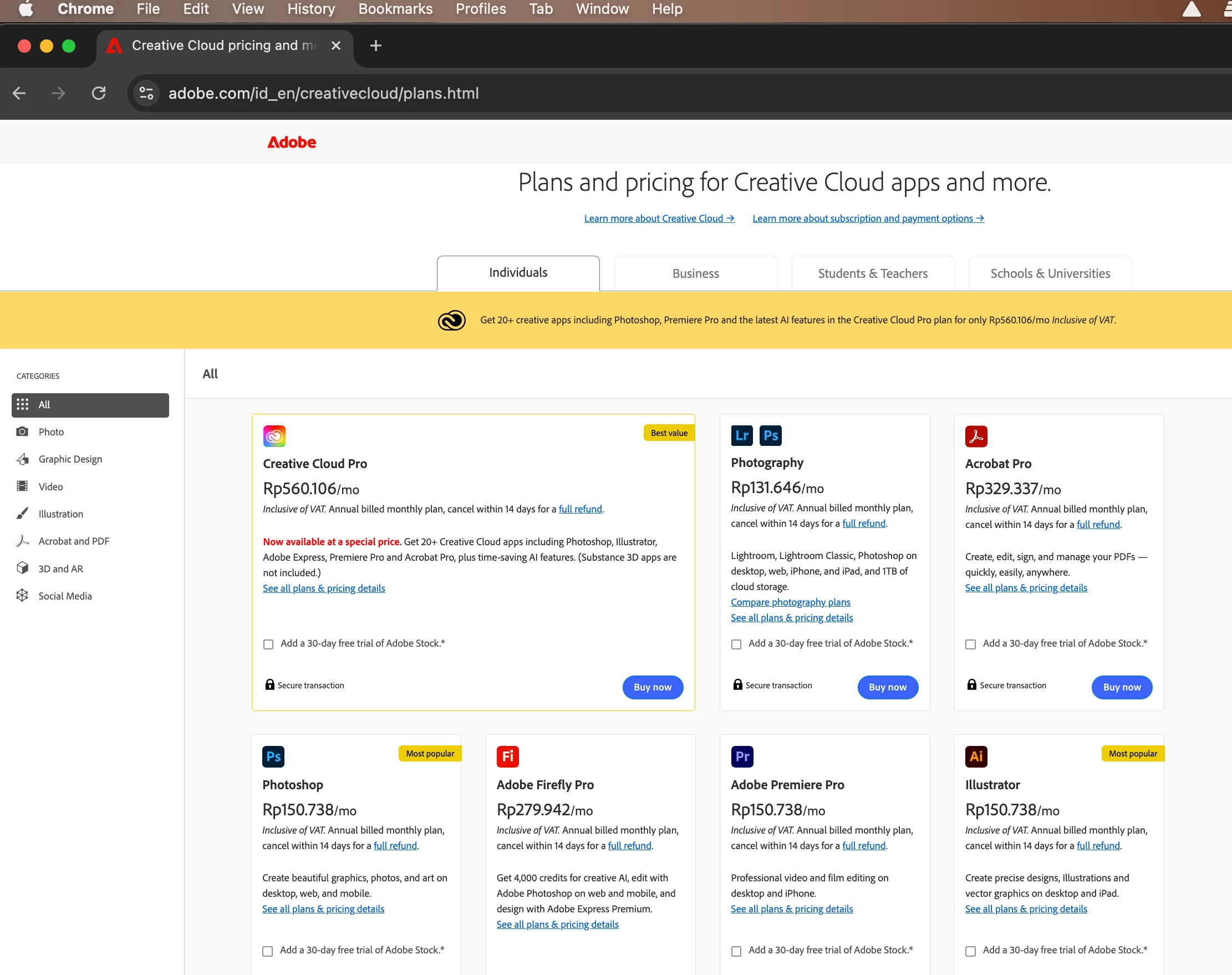Screen dimensions: 1232x975
Task: Click the Acrobat Pro PDF icon
Action: click(976, 436)
